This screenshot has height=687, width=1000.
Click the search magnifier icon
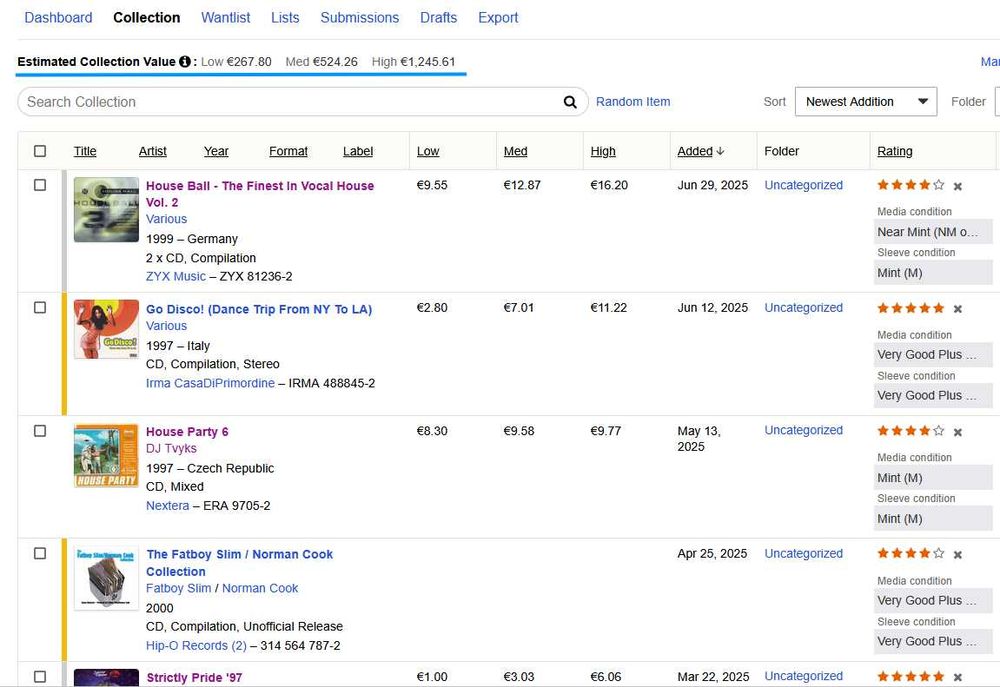click(570, 102)
